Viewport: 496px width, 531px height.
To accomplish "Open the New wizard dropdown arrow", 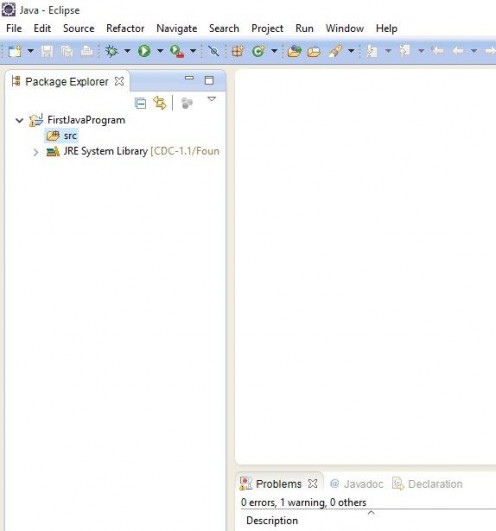I will tap(30, 51).
